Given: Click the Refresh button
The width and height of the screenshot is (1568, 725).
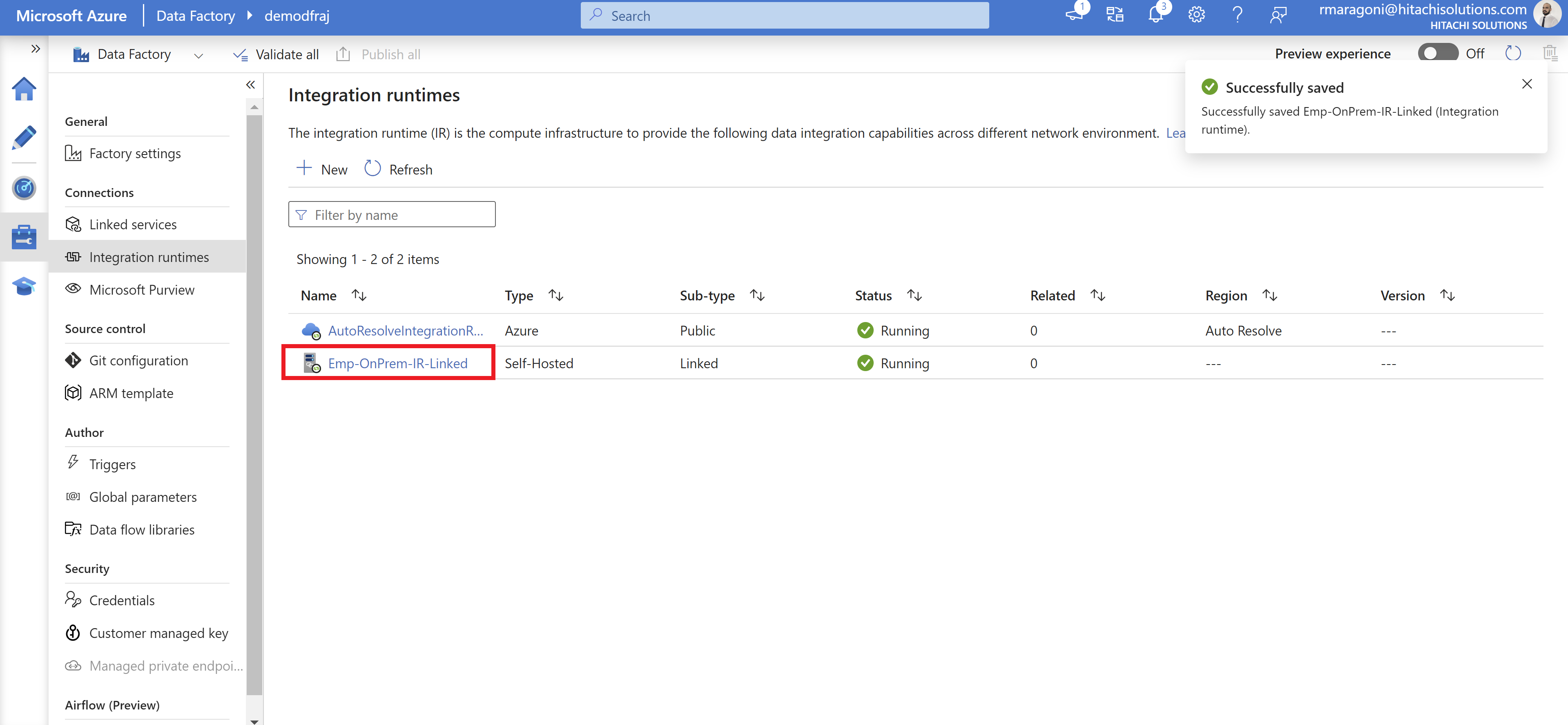Looking at the screenshot, I should click(x=398, y=169).
